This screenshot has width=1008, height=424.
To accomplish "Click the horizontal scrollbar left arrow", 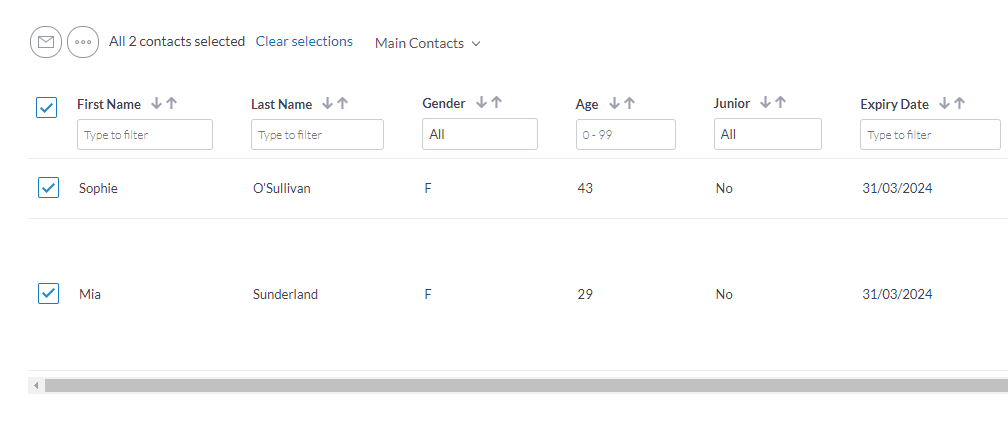I will click(x=36, y=385).
